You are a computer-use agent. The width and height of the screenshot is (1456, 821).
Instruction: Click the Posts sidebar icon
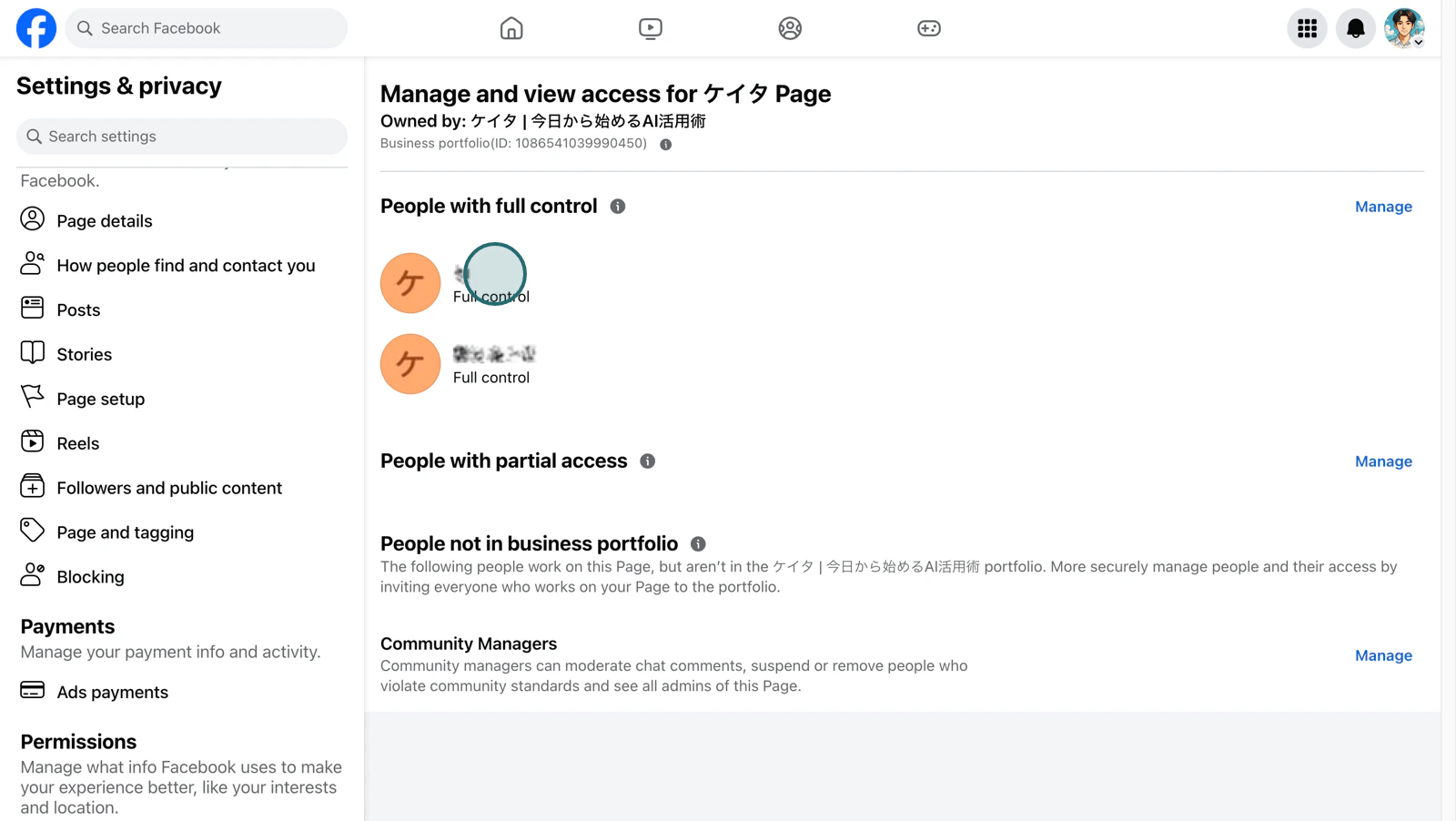click(x=33, y=308)
